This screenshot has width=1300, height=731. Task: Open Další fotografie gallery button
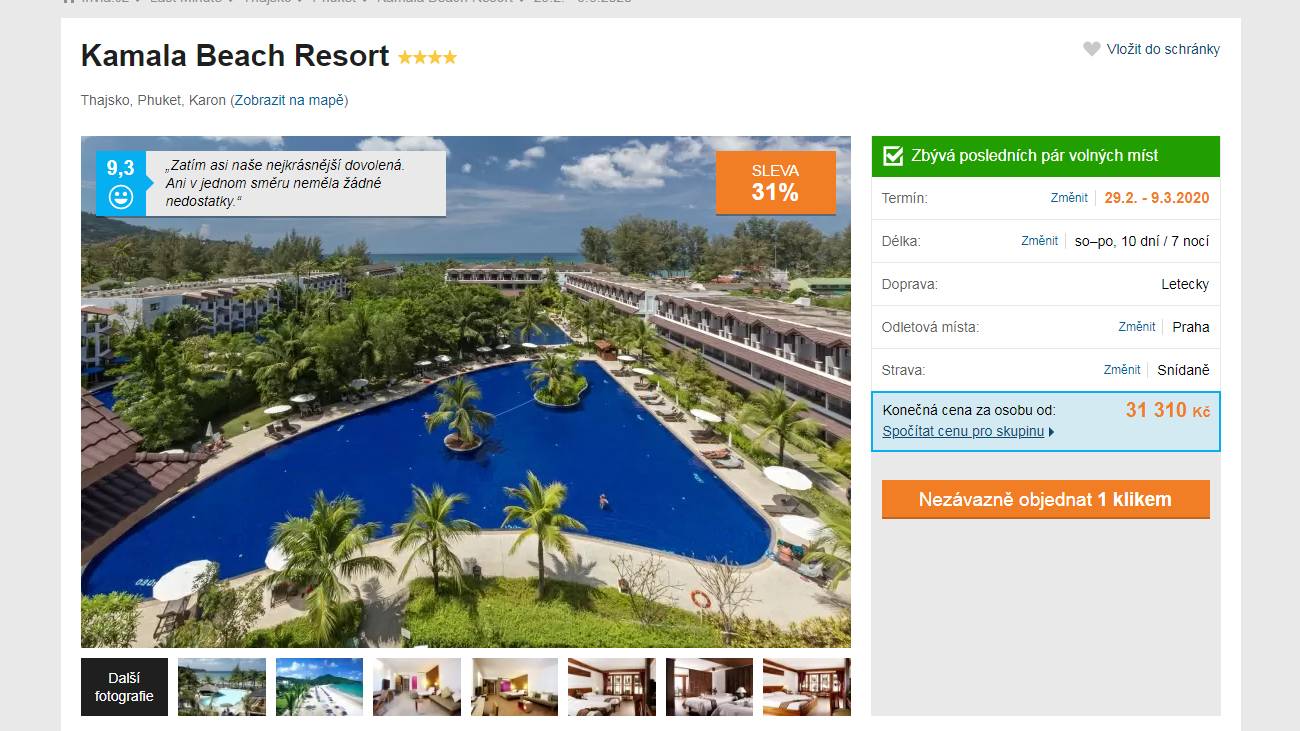124,687
